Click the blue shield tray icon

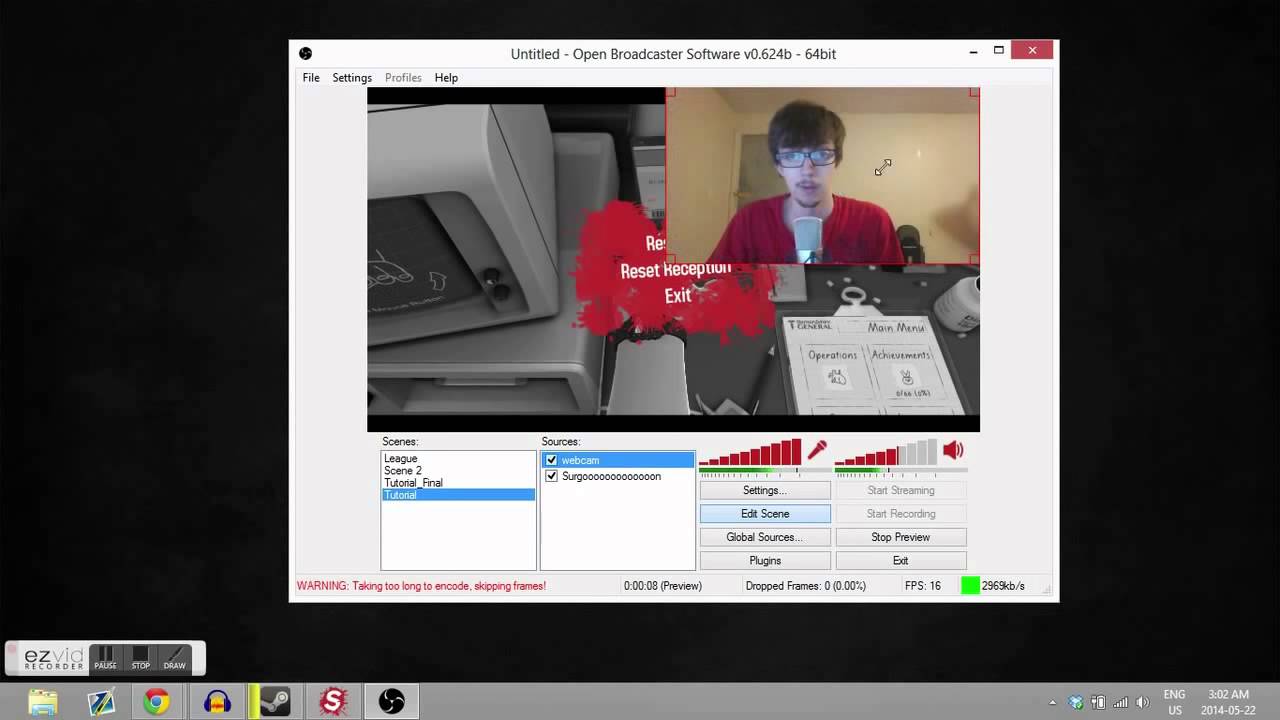[1076, 702]
